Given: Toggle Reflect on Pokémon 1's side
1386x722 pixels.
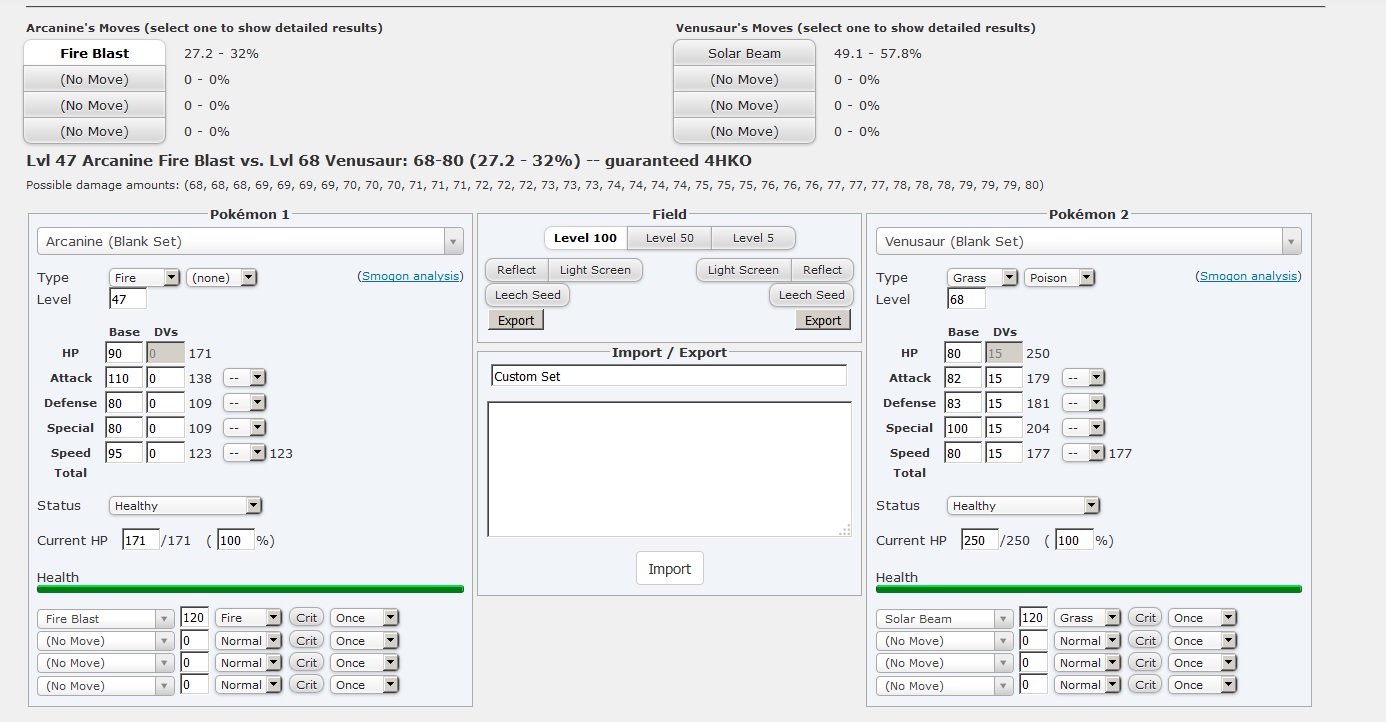Looking at the screenshot, I should (x=516, y=270).
